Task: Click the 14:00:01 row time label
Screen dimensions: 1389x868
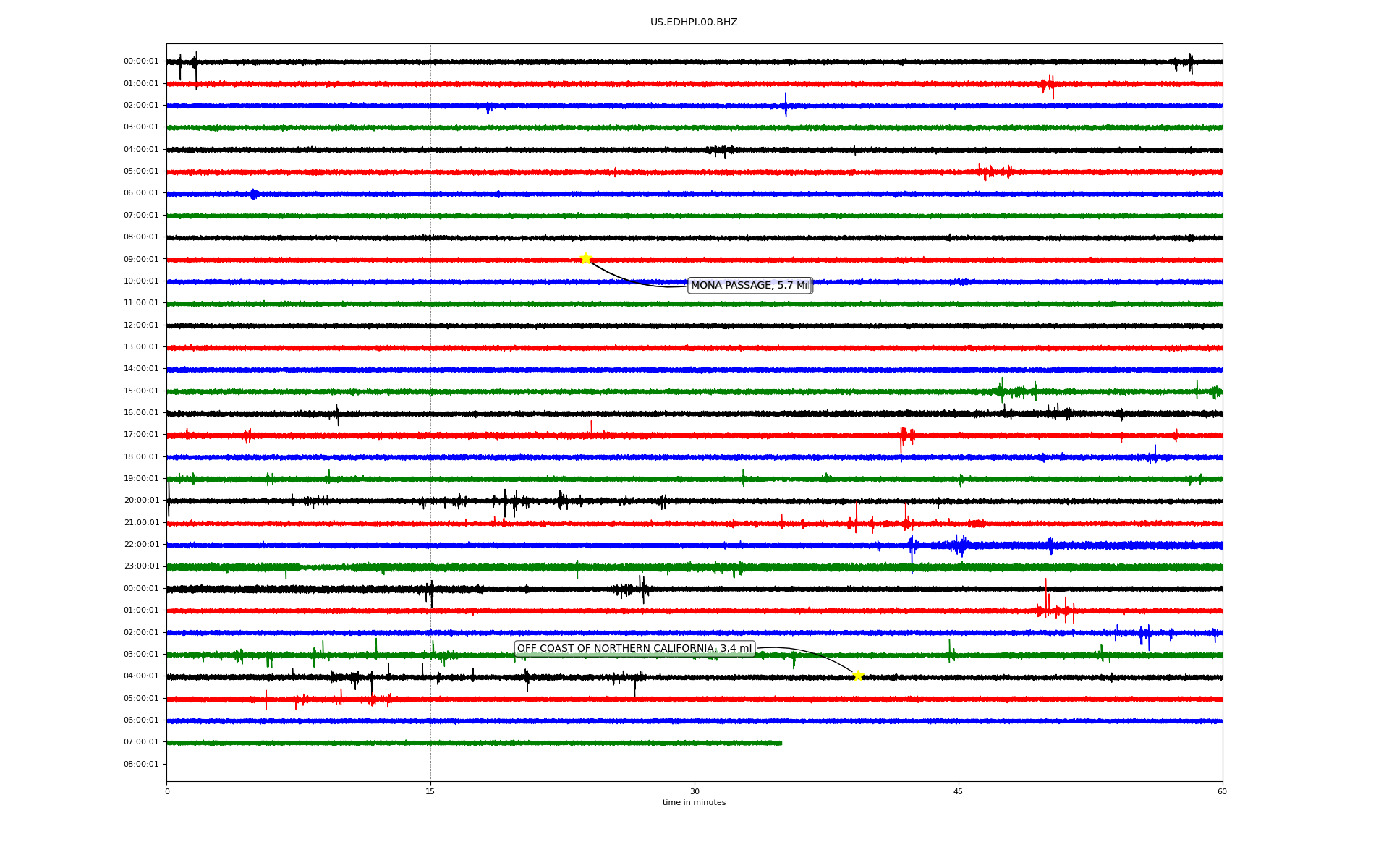Action: point(141,369)
